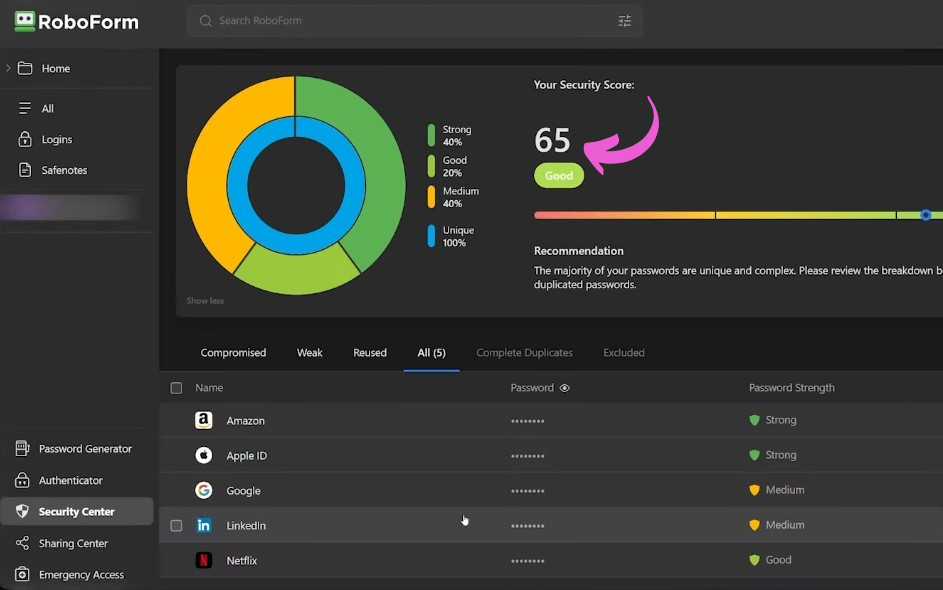Viewport: 943px width, 590px height.
Task: Select Logins label in sidebar
Action: [x=57, y=140]
